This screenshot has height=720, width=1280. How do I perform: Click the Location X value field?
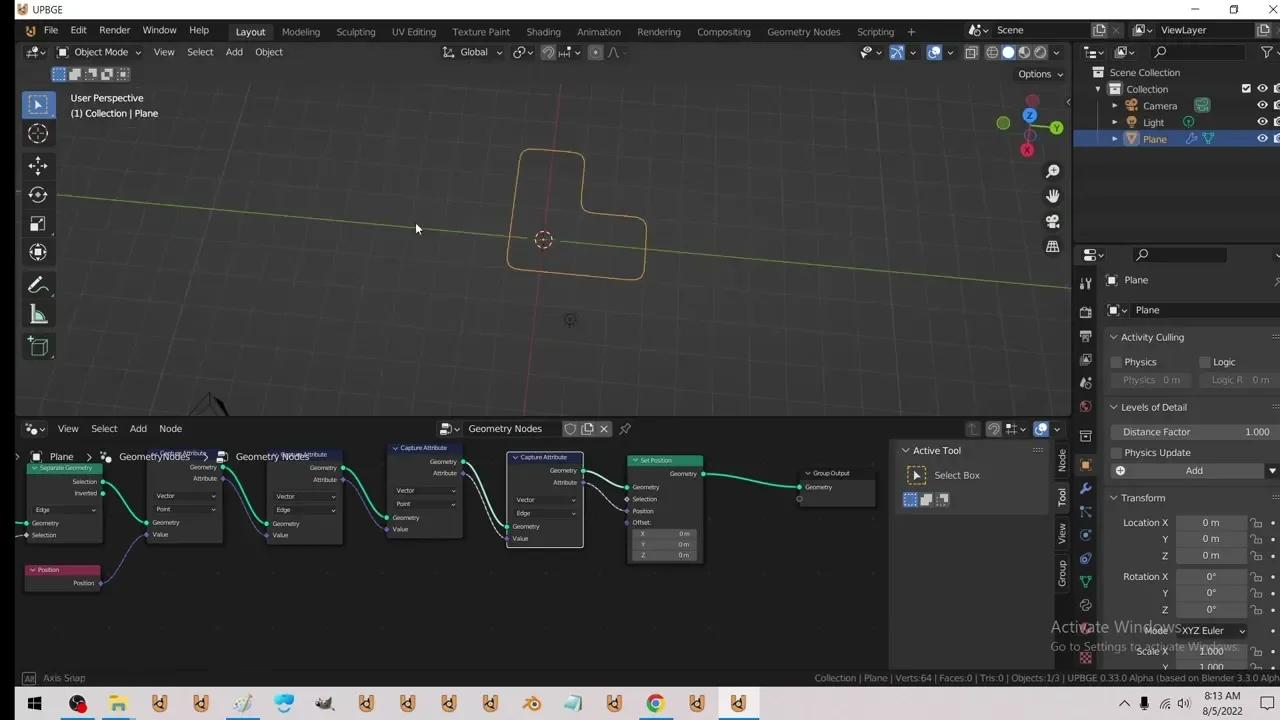point(1211,522)
